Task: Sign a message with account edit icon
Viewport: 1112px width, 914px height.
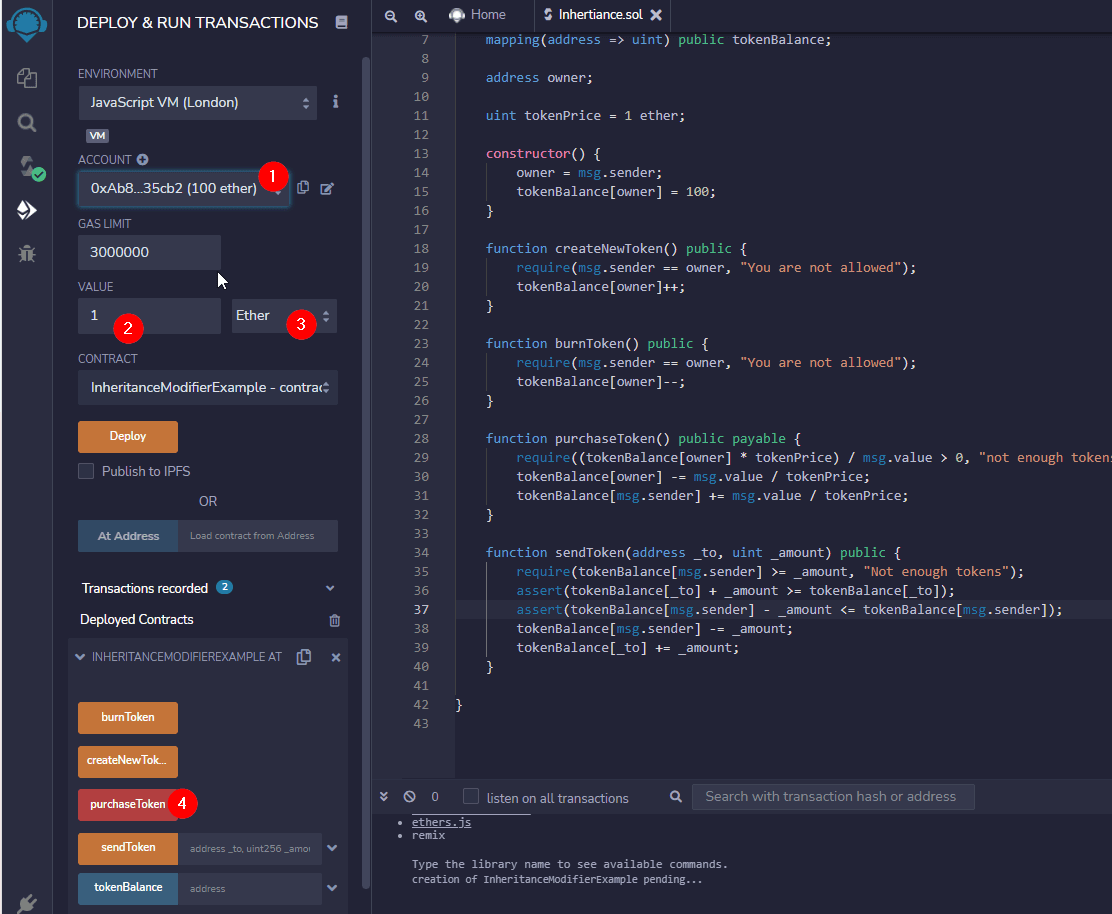Action: (327, 189)
